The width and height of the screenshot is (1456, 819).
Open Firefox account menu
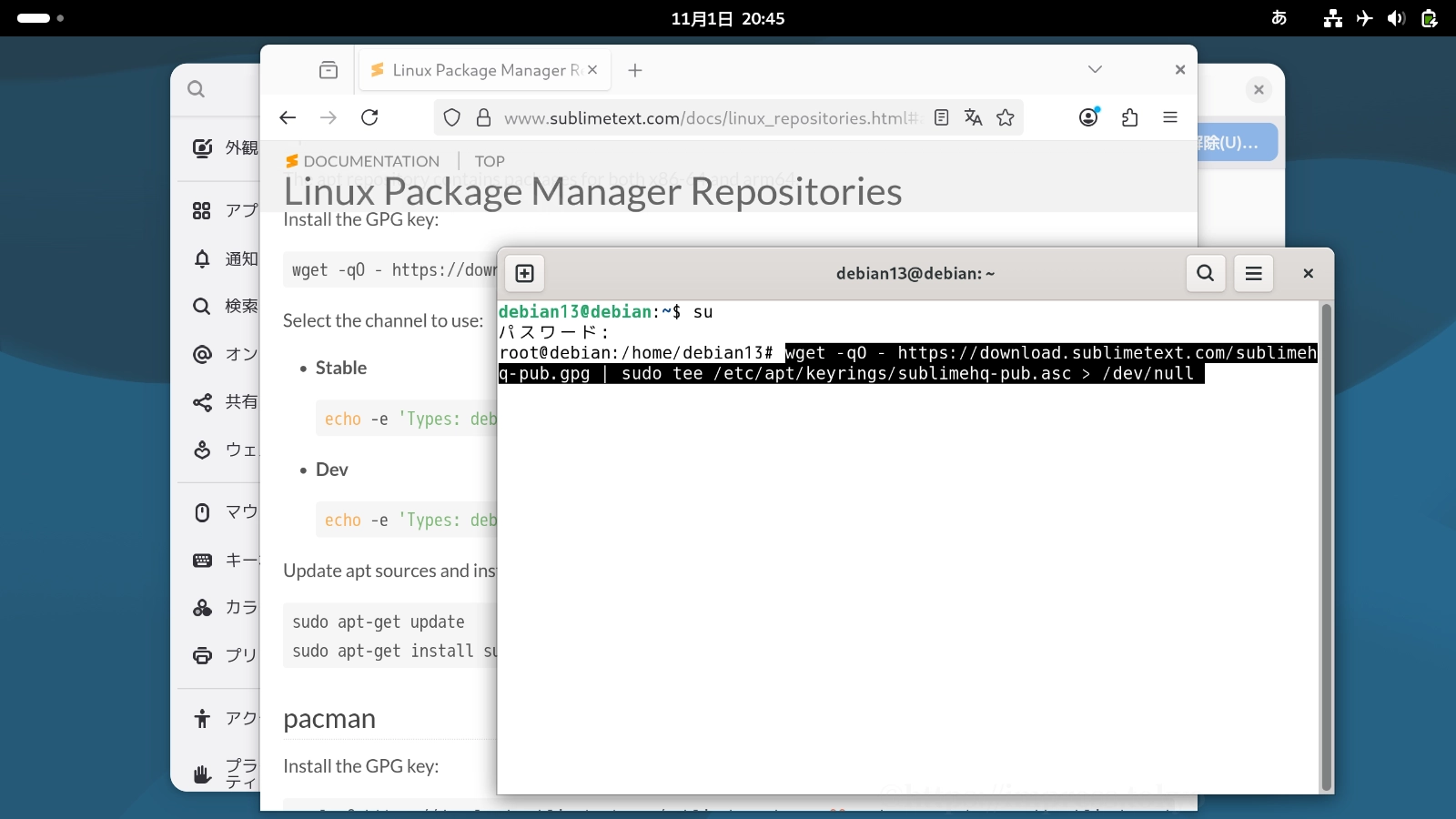point(1088,117)
